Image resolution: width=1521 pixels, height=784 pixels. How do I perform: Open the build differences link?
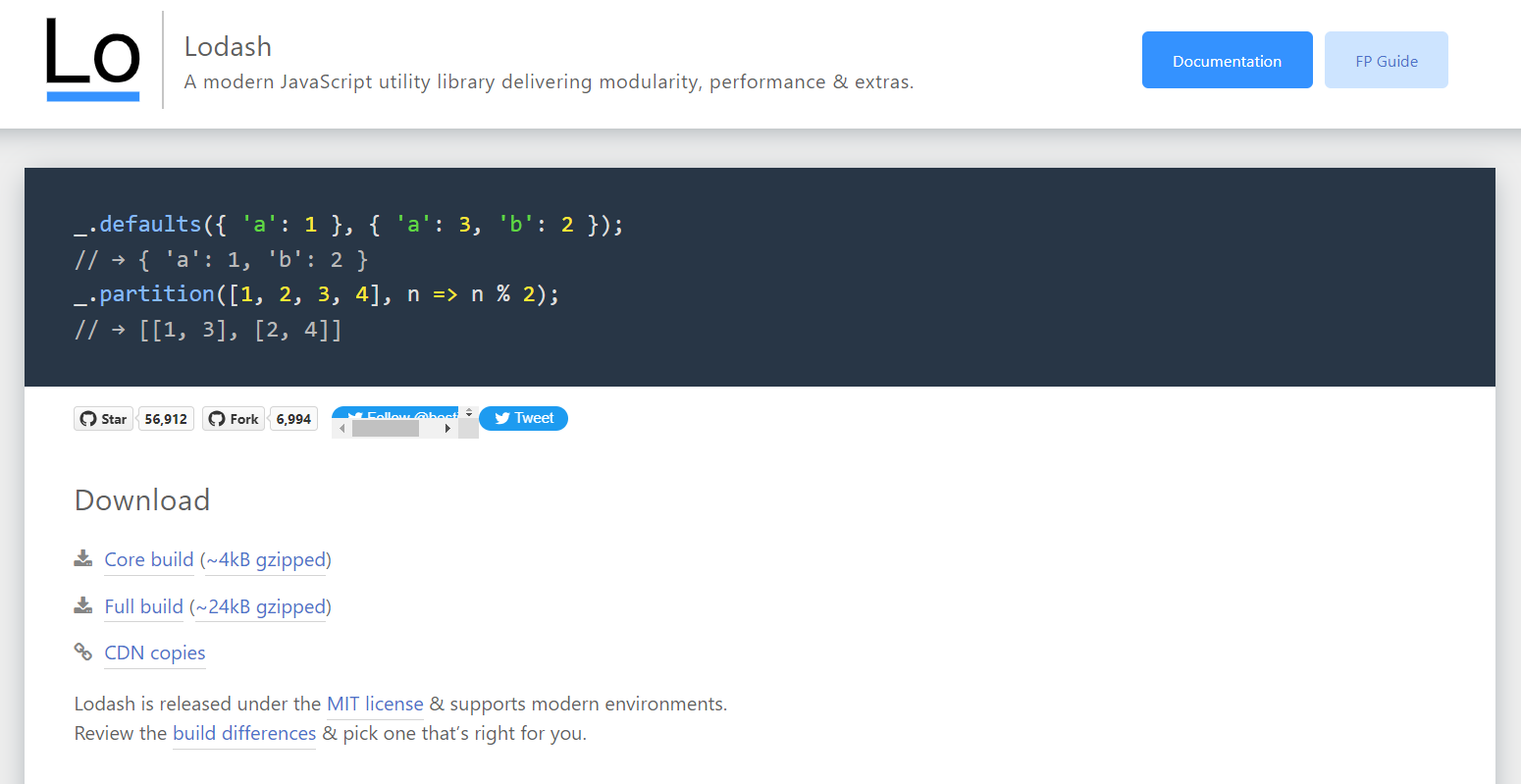click(244, 733)
